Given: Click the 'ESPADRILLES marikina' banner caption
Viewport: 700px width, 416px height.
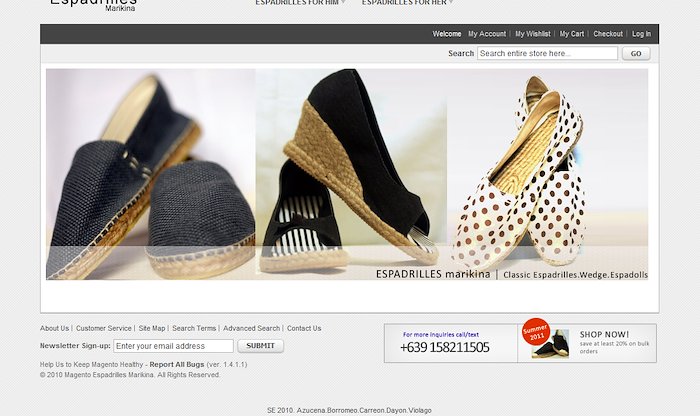Looking at the screenshot, I should tap(433, 274).
